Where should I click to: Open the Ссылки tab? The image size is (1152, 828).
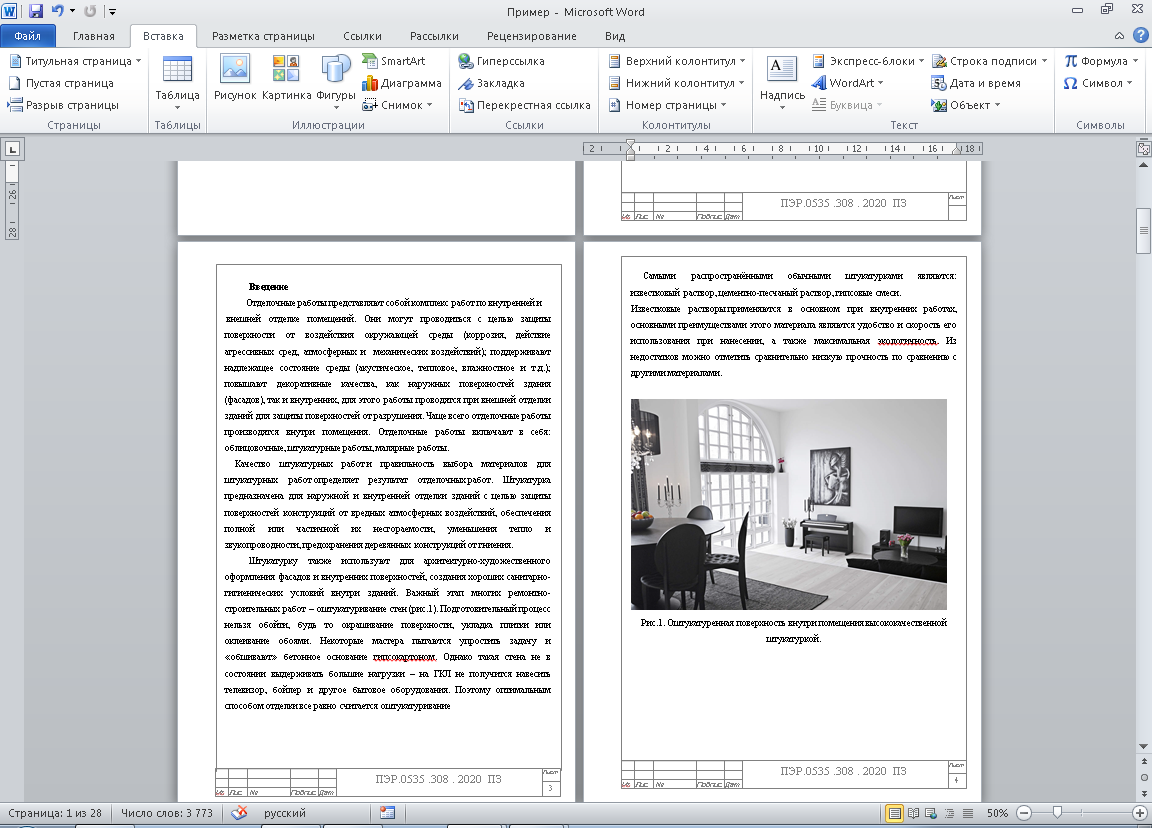point(362,36)
